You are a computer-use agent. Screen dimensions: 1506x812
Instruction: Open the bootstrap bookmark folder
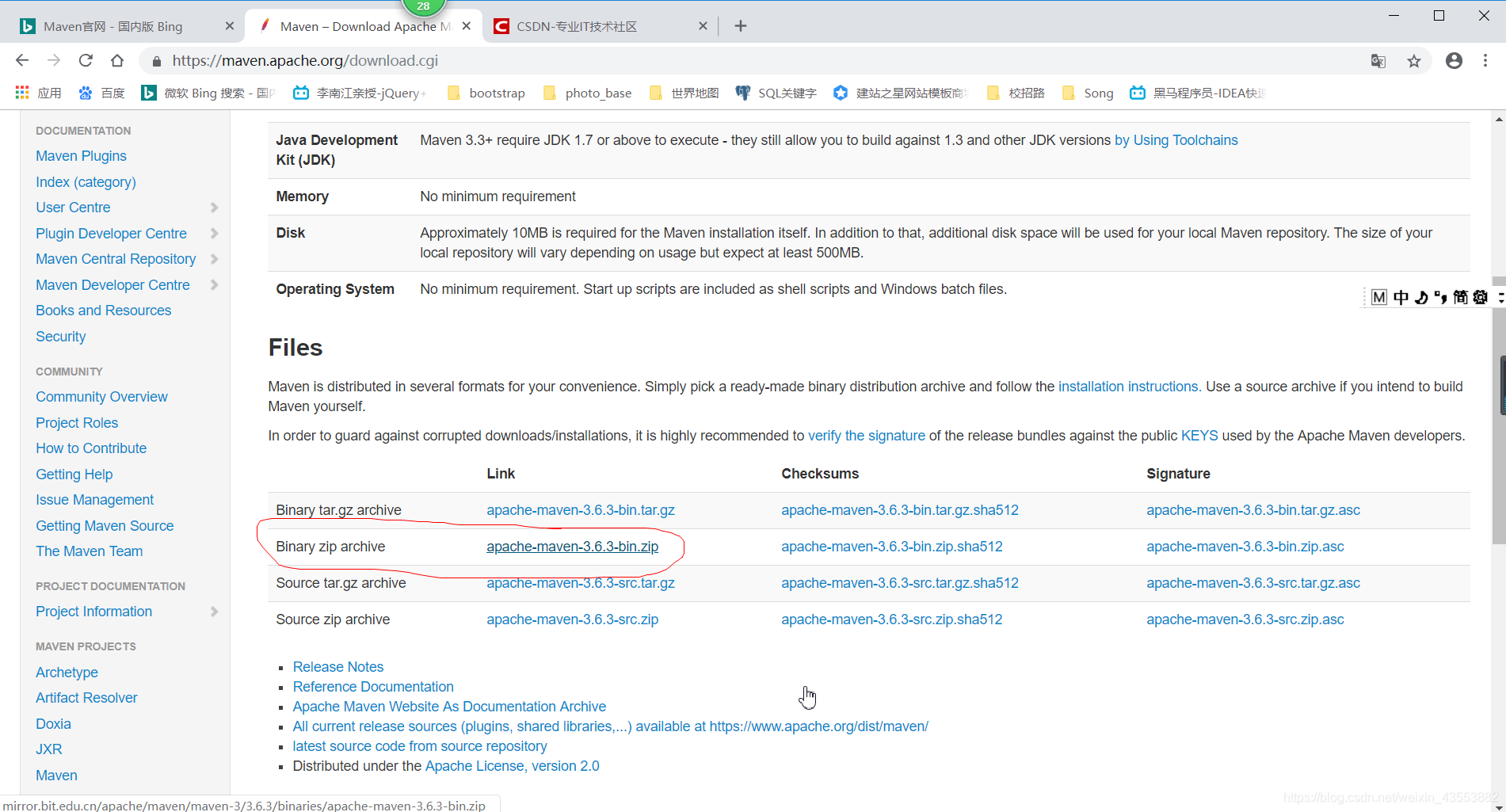point(486,93)
